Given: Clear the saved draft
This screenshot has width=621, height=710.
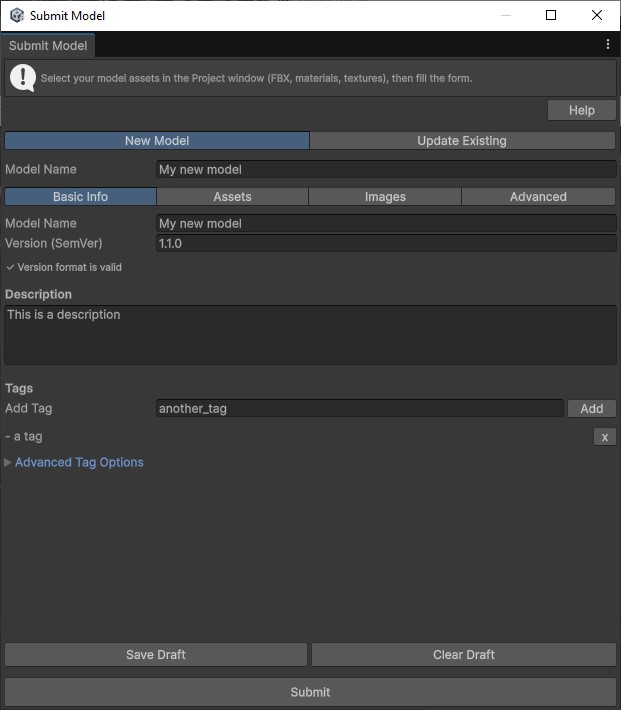Looking at the screenshot, I should (x=463, y=655).
